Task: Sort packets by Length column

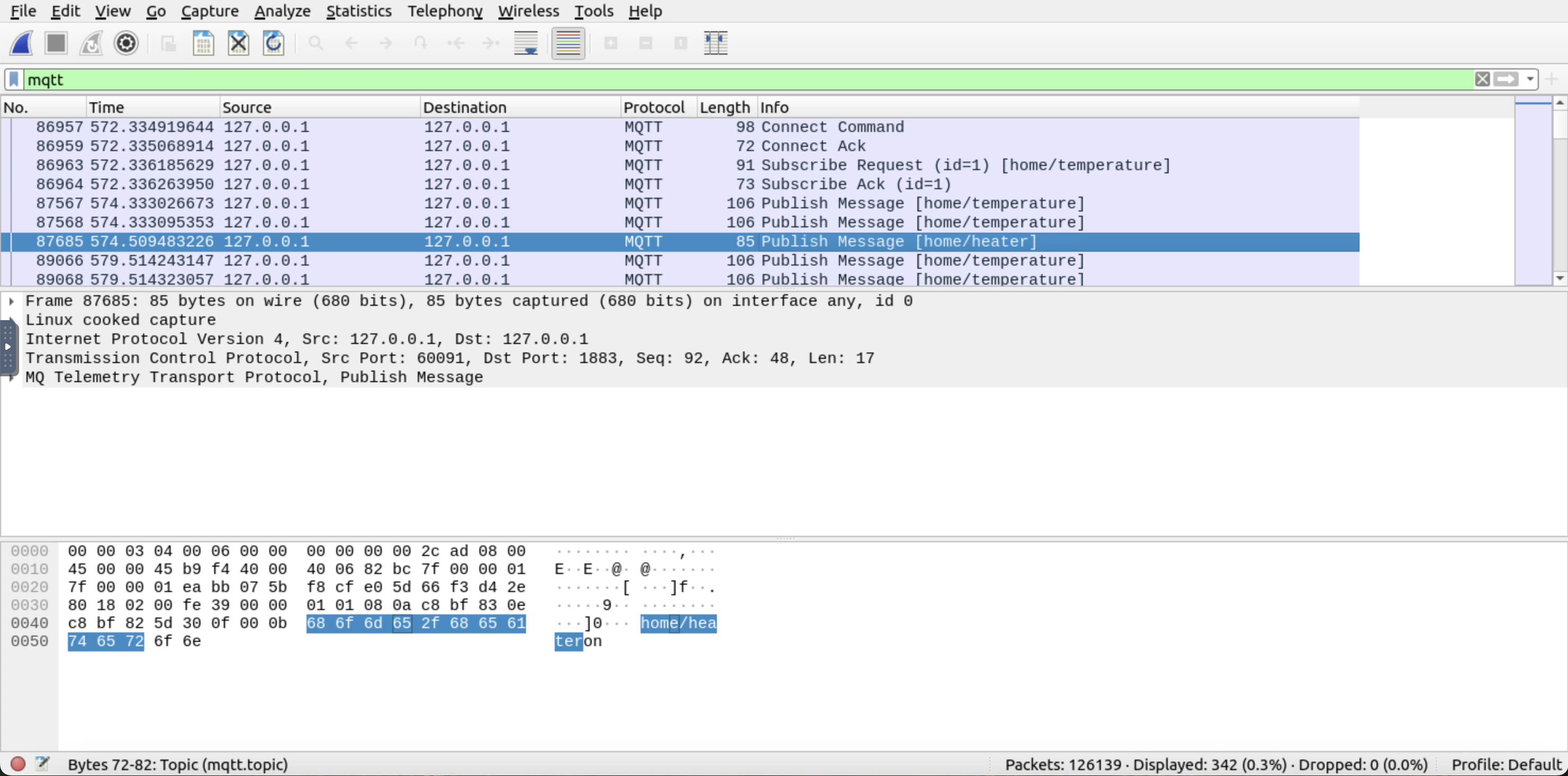Action: pyautogui.click(x=727, y=107)
